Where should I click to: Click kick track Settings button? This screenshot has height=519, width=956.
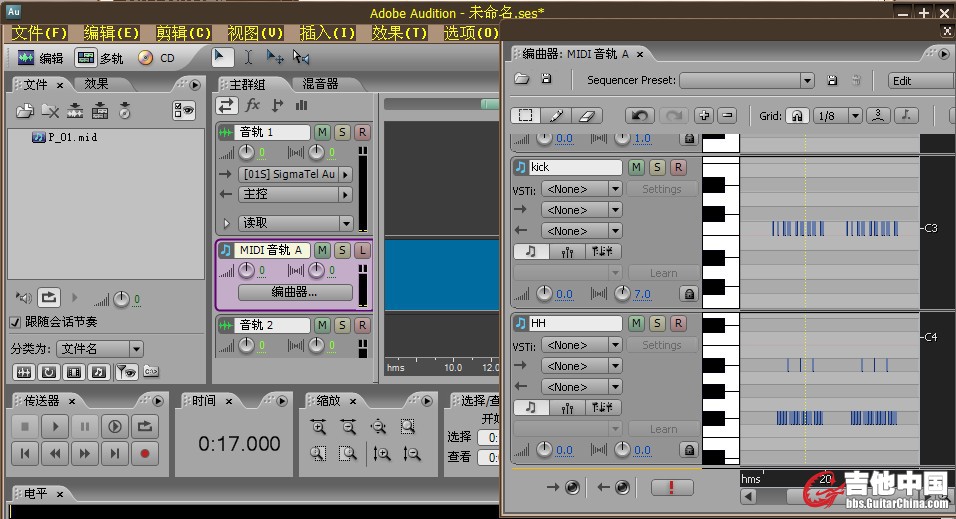click(662, 189)
